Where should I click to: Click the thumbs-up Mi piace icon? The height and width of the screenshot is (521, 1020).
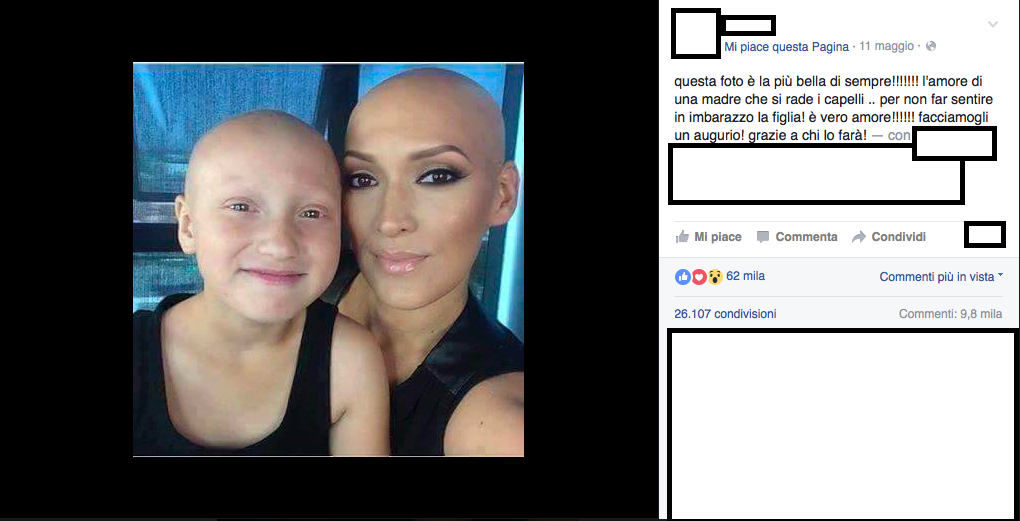(x=682, y=237)
